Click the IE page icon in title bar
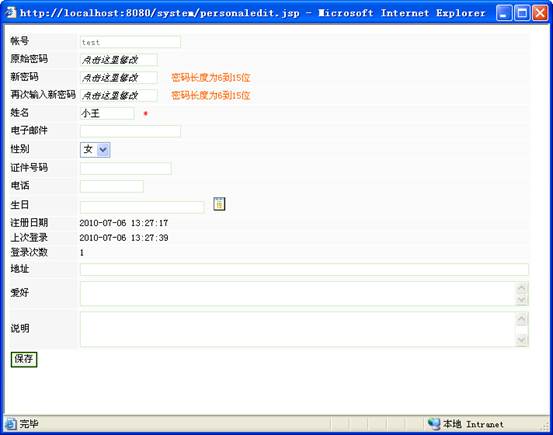The image size is (553, 435). pyautogui.click(x=11, y=13)
